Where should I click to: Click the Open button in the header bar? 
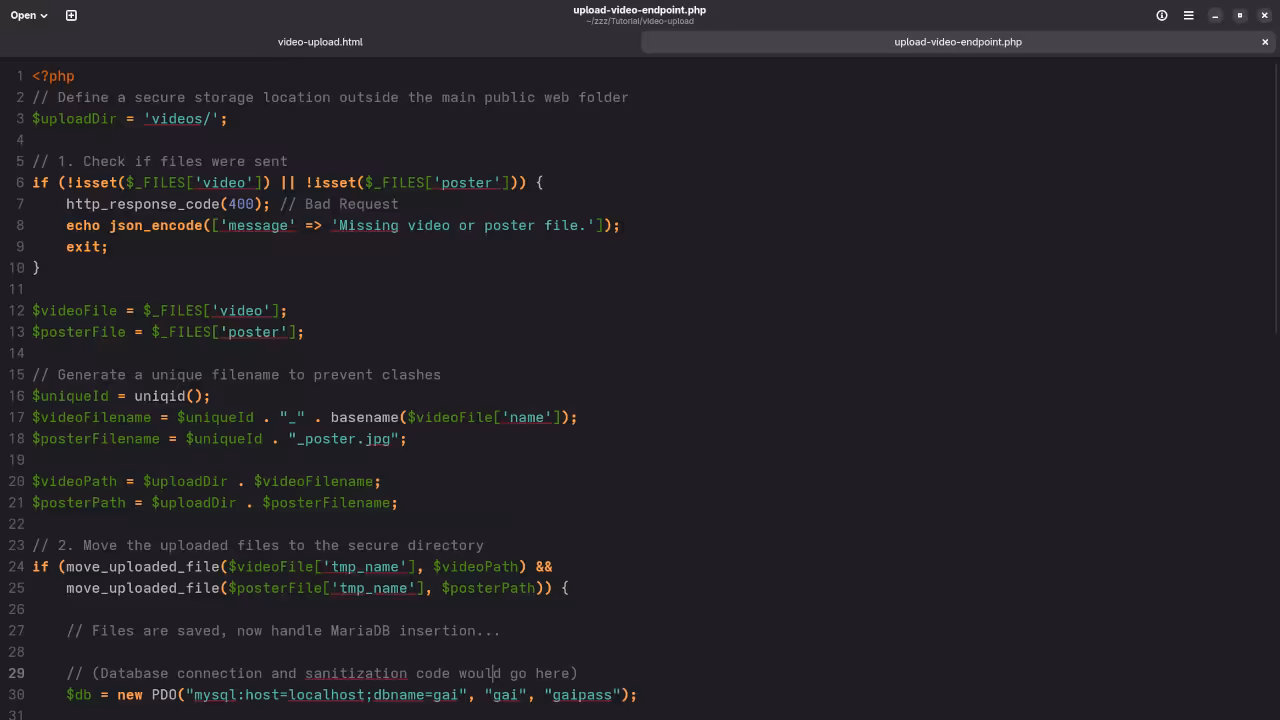[20, 15]
